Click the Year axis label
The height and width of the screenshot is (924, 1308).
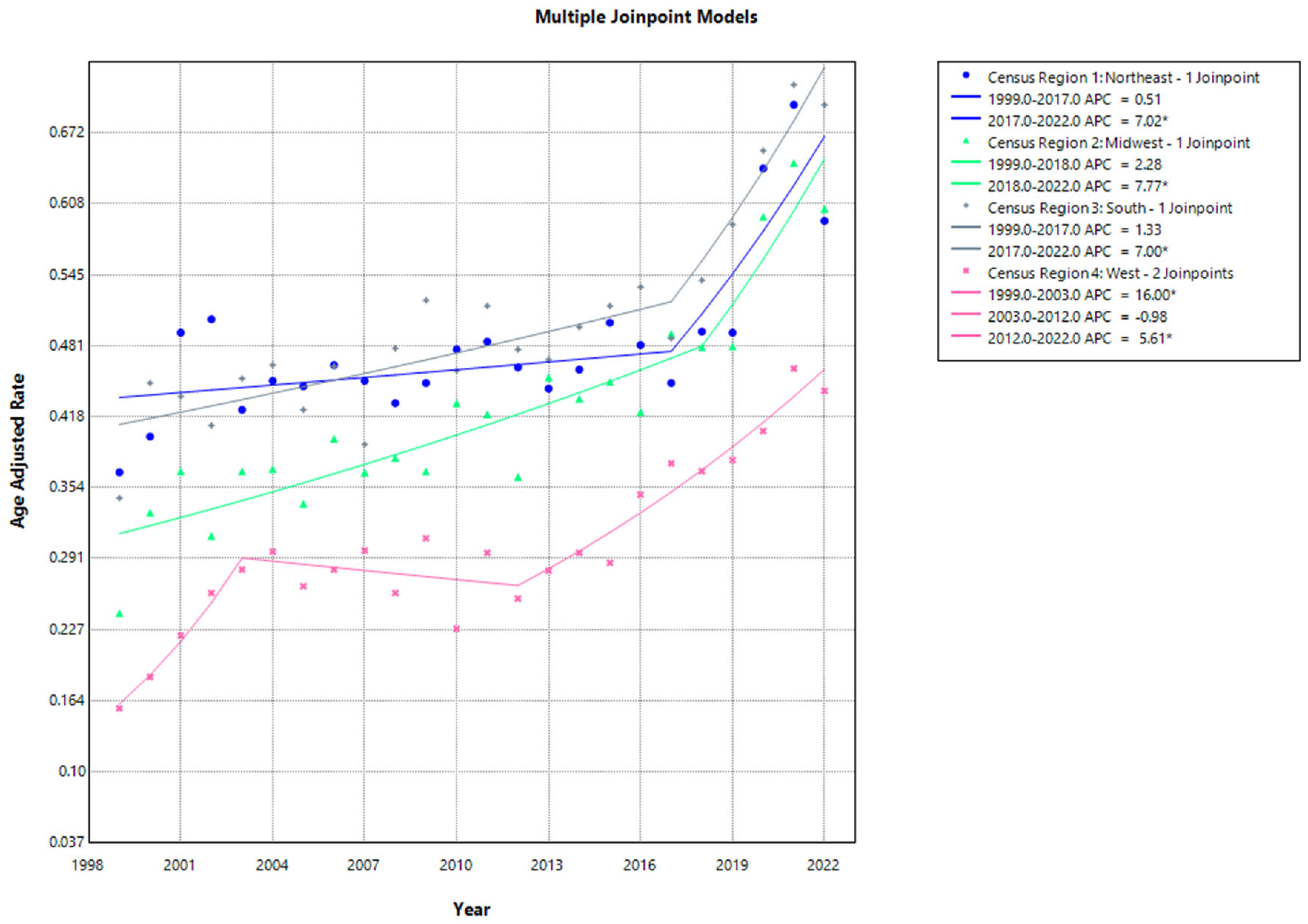[x=471, y=909]
